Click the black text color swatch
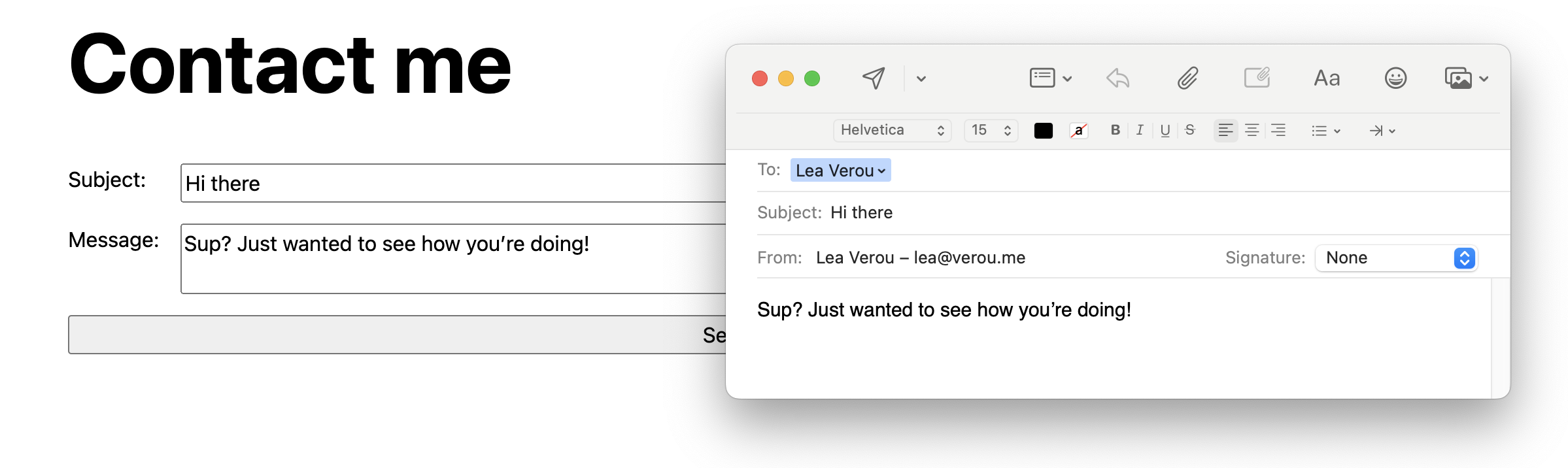This screenshot has height=468, width=1568. pyautogui.click(x=1044, y=131)
